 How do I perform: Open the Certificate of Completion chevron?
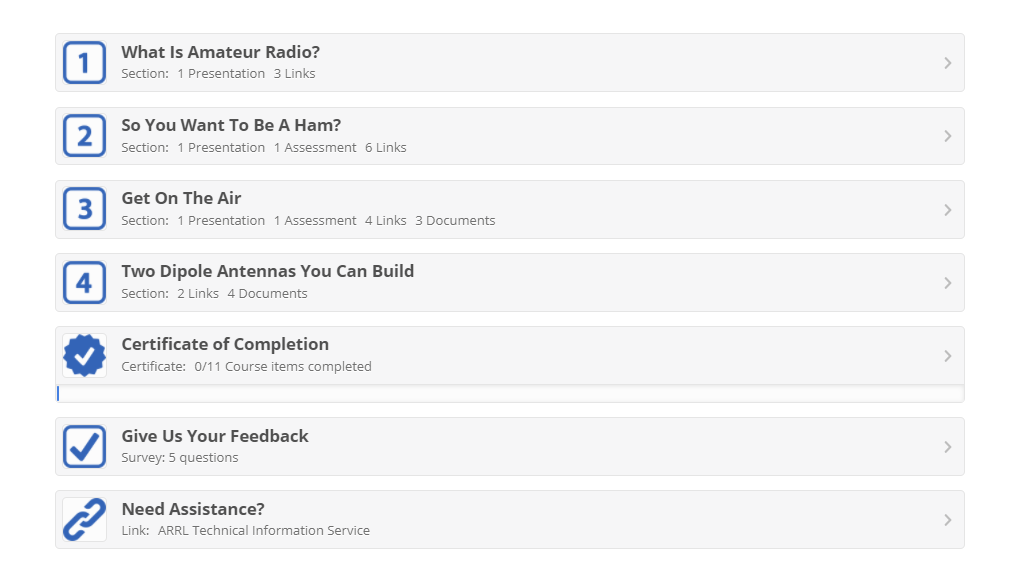click(x=947, y=356)
